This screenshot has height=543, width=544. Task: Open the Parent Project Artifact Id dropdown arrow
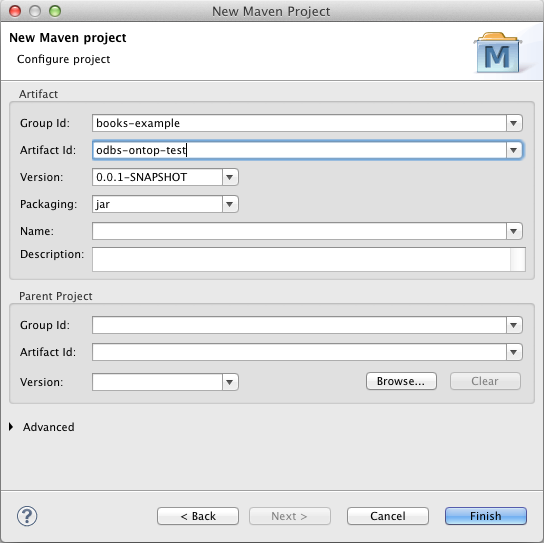[514, 352]
